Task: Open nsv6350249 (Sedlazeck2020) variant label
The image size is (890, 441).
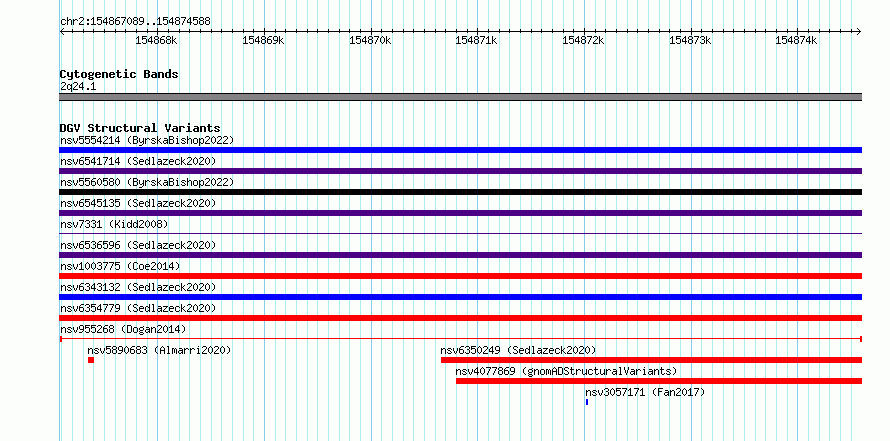Action: pos(519,350)
